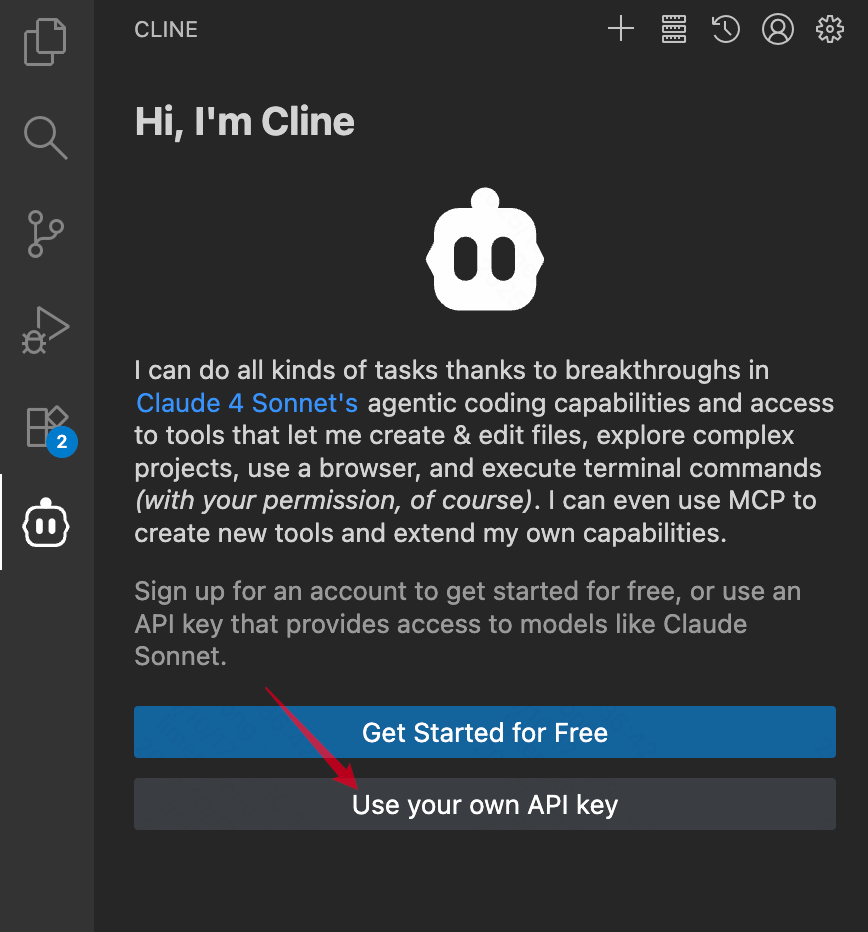Click the CLINE panel title
The height and width of the screenshot is (932, 868).
(166, 29)
